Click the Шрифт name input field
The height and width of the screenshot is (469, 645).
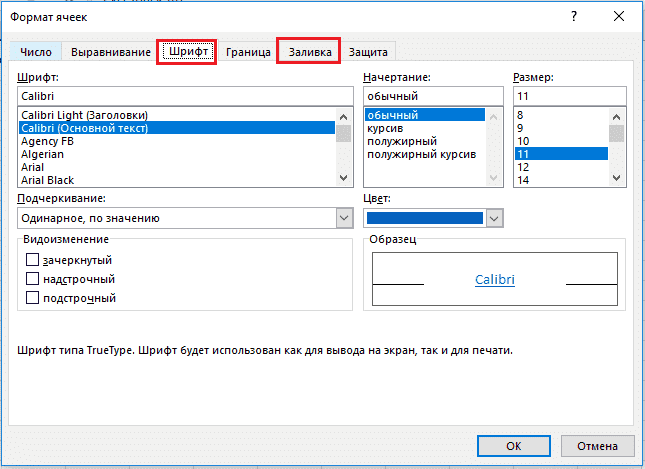[185, 96]
